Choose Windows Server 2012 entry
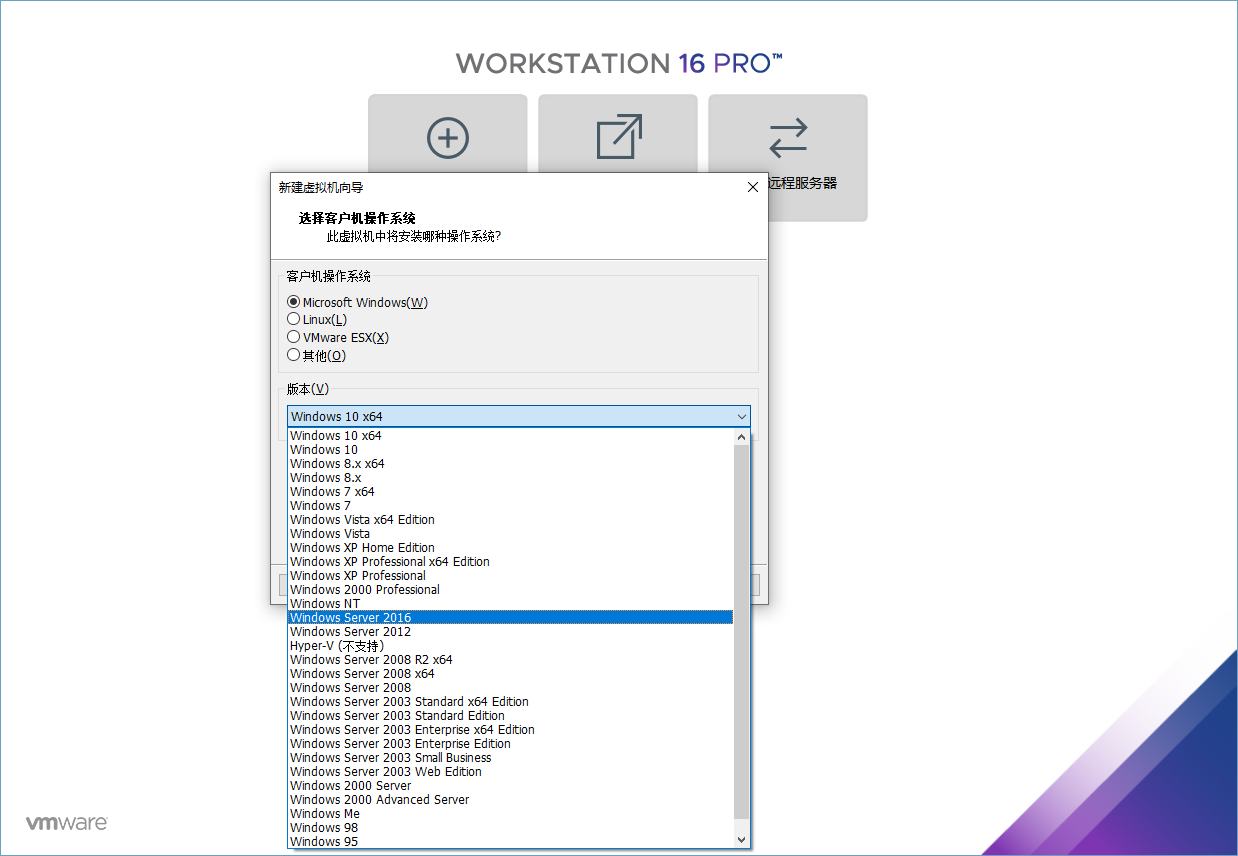Image resolution: width=1238 pixels, height=856 pixels. [510, 632]
